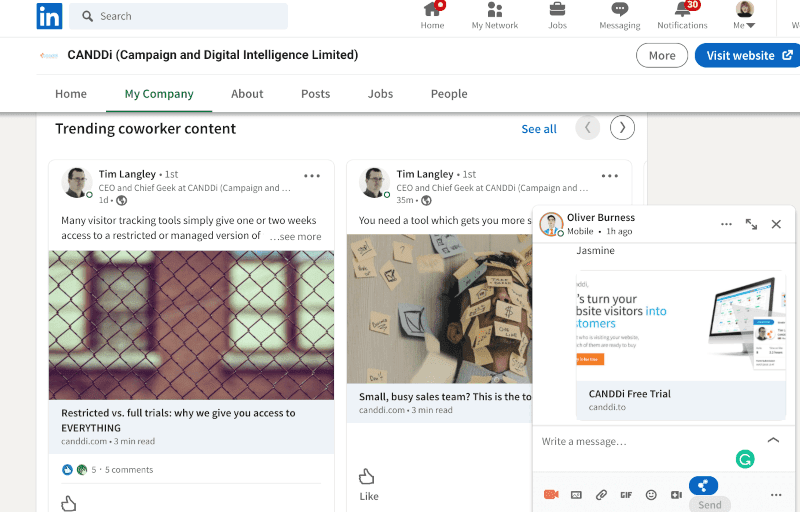Expand the Me profile dropdown
This screenshot has width=800, height=512.
coord(744,16)
